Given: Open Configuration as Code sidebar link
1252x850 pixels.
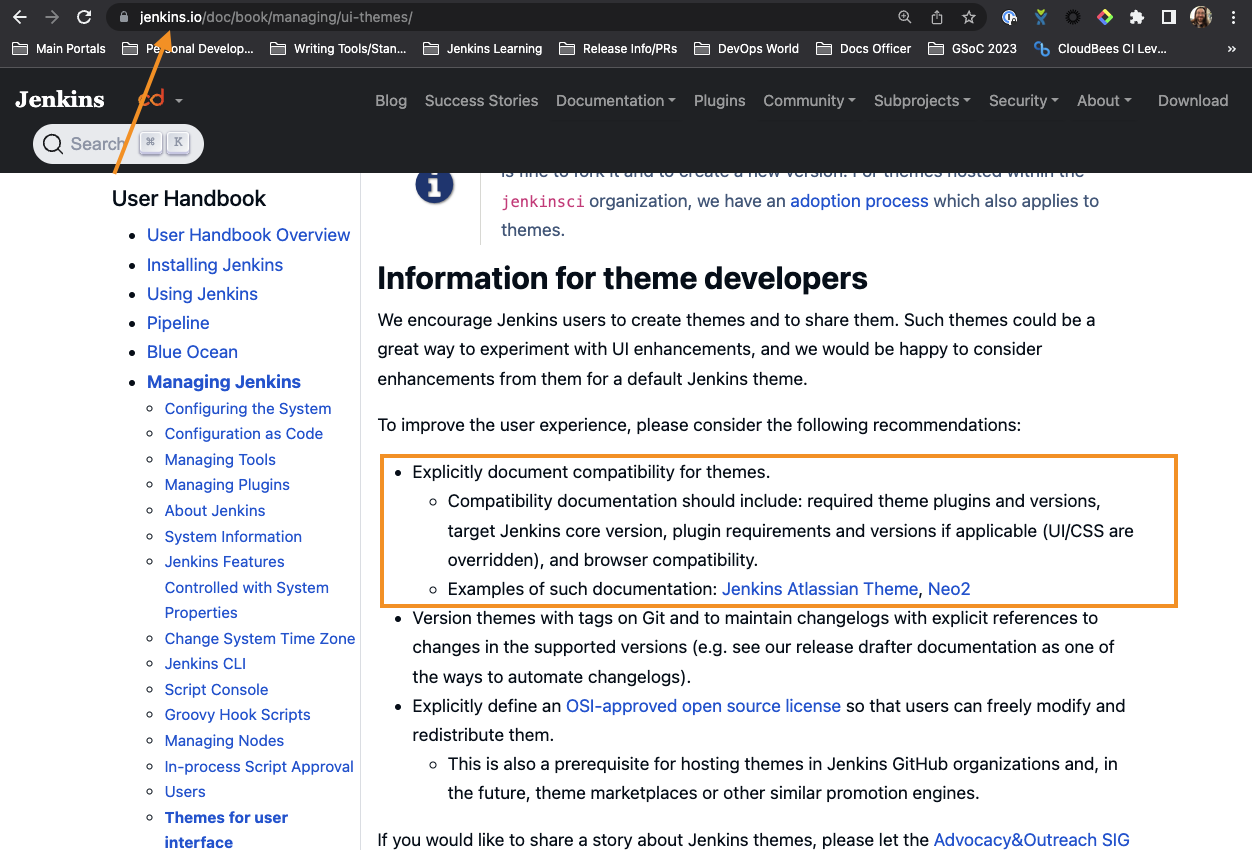Looking at the screenshot, I should (x=244, y=434).
